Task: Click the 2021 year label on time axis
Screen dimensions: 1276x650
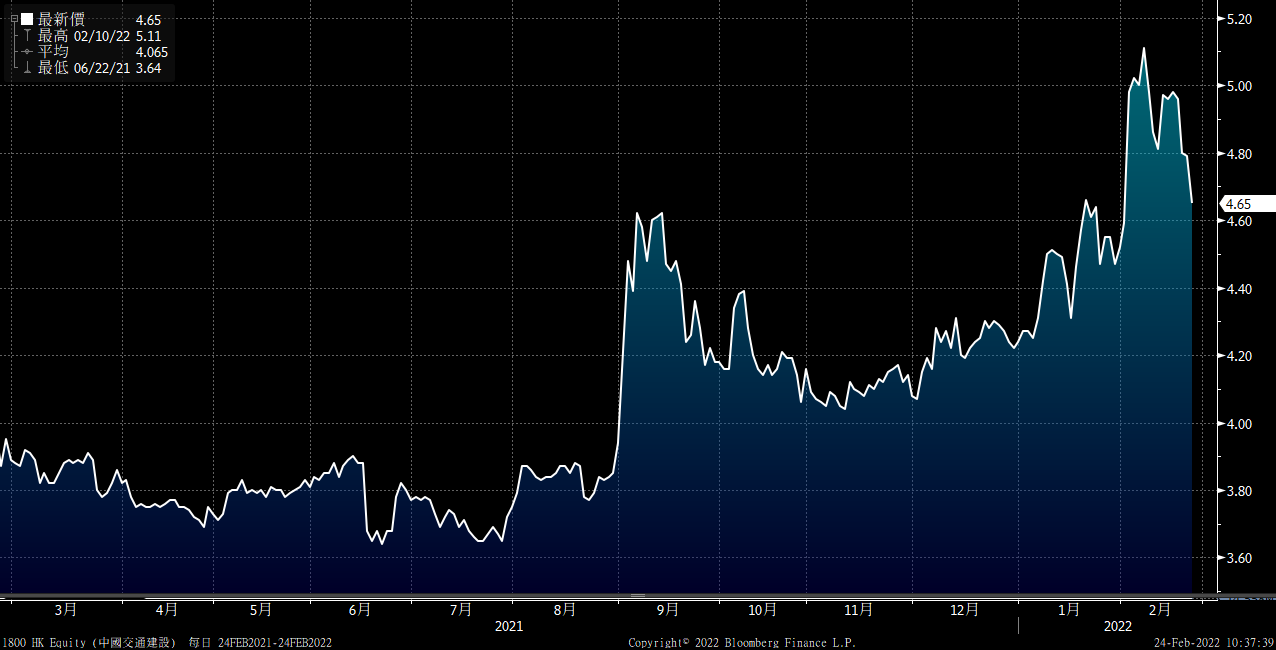Action: point(509,626)
